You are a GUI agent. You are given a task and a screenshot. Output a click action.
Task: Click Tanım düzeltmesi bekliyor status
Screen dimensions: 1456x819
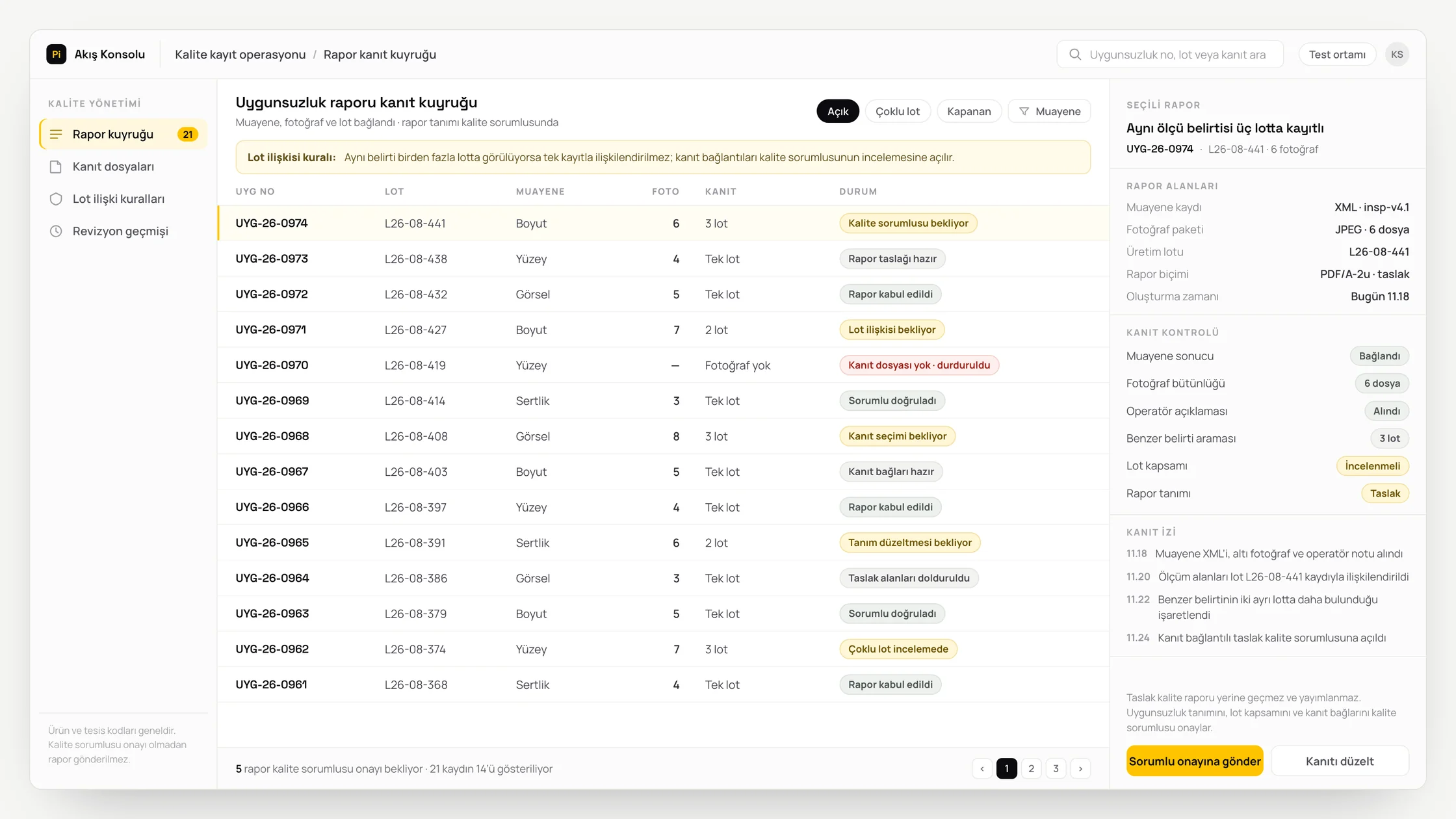point(909,543)
